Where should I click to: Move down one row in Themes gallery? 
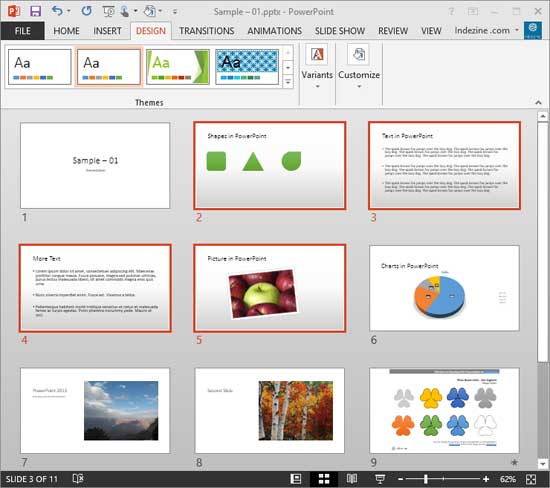288,67
